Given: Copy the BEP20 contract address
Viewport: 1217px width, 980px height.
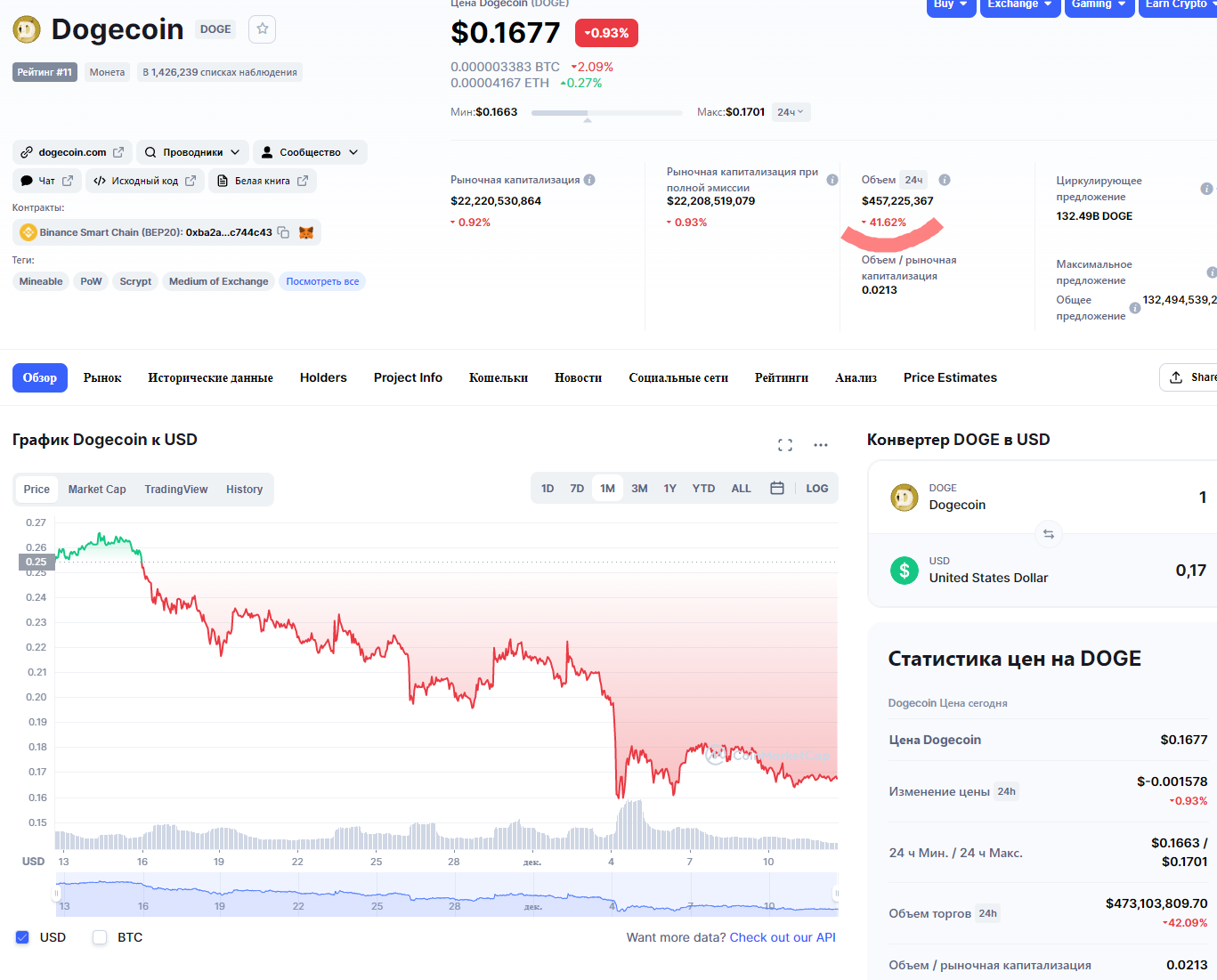Looking at the screenshot, I should [284, 232].
